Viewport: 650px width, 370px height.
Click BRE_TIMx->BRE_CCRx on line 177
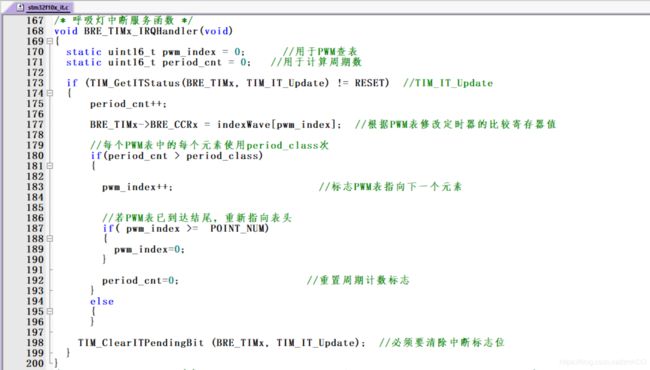point(144,125)
